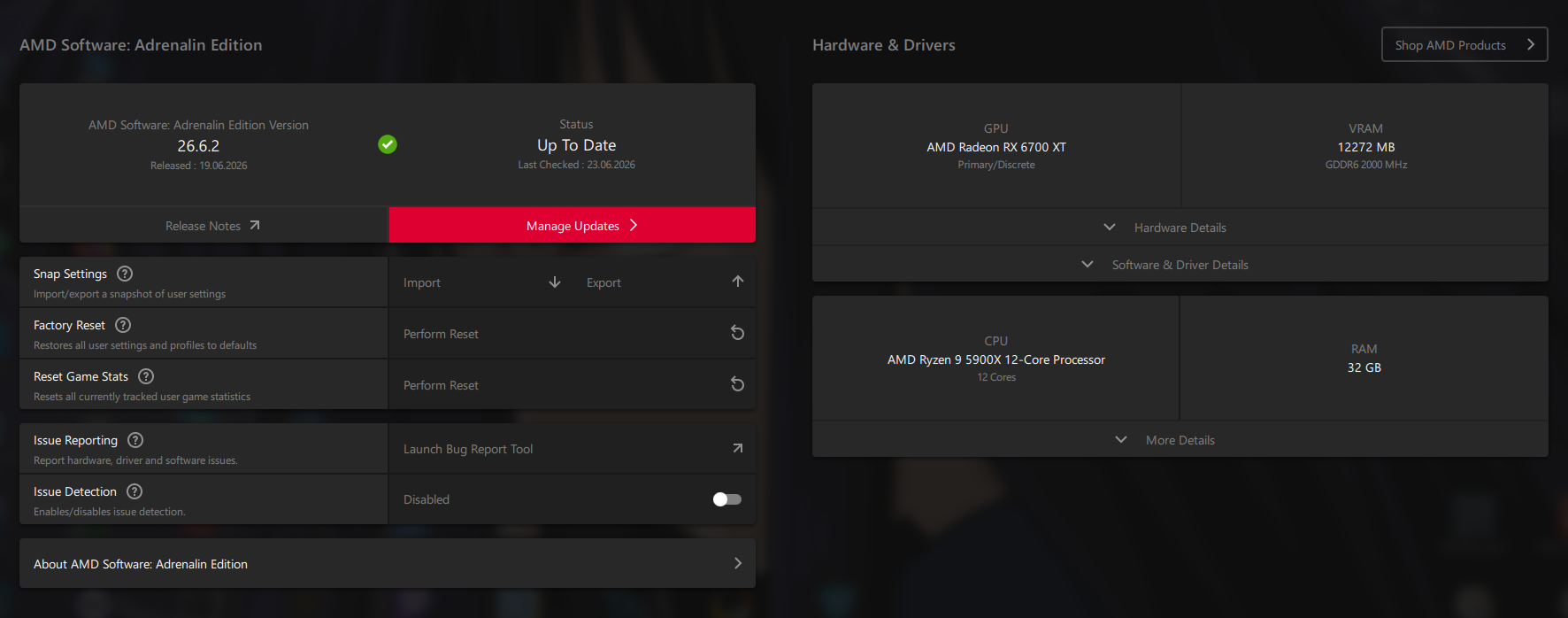Click the 'AMD Software: Adrenalin Edition' page heading
1568x618 pixels.
click(x=141, y=45)
